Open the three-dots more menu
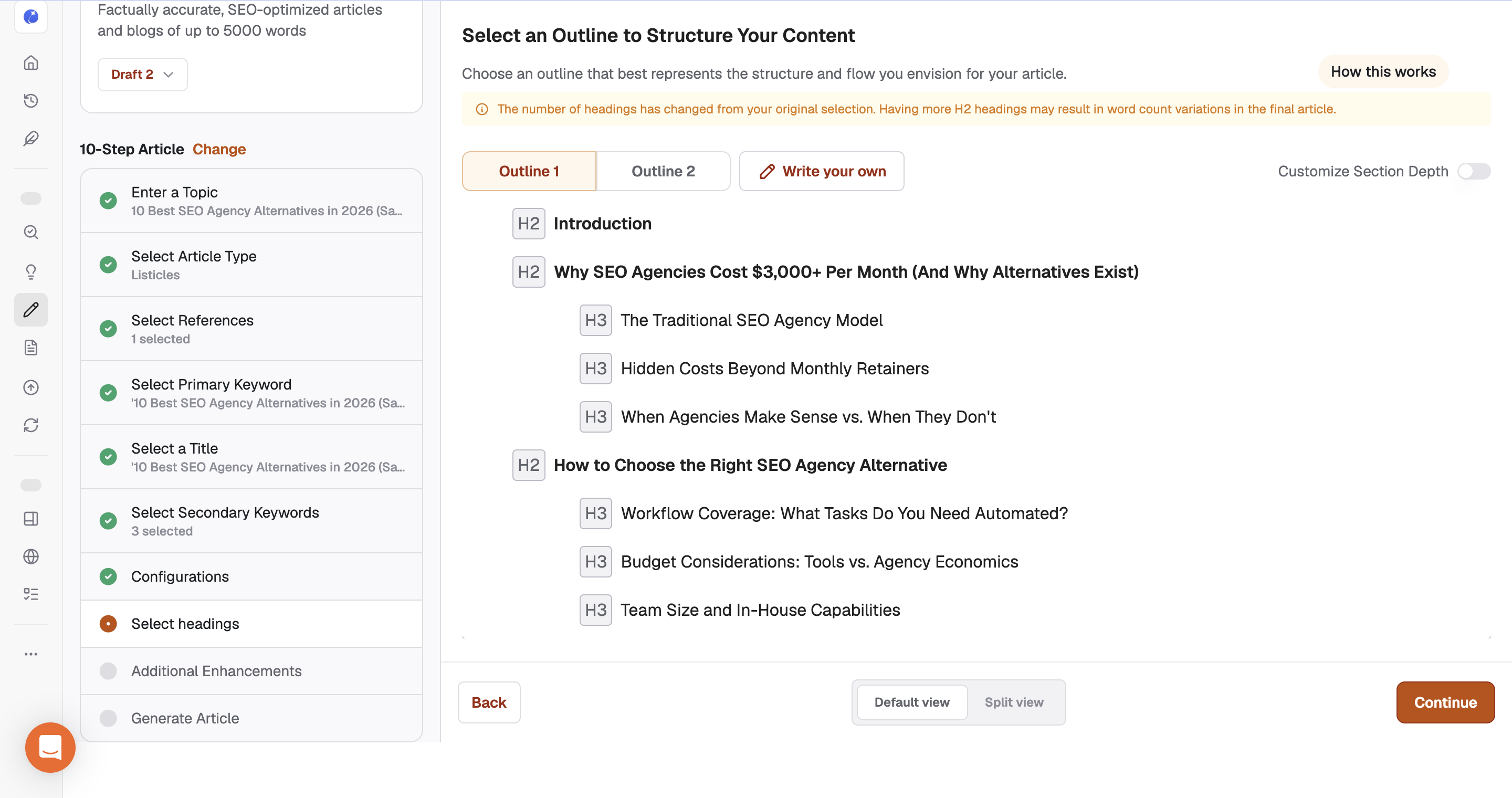The width and height of the screenshot is (1512, 798). 31,654
